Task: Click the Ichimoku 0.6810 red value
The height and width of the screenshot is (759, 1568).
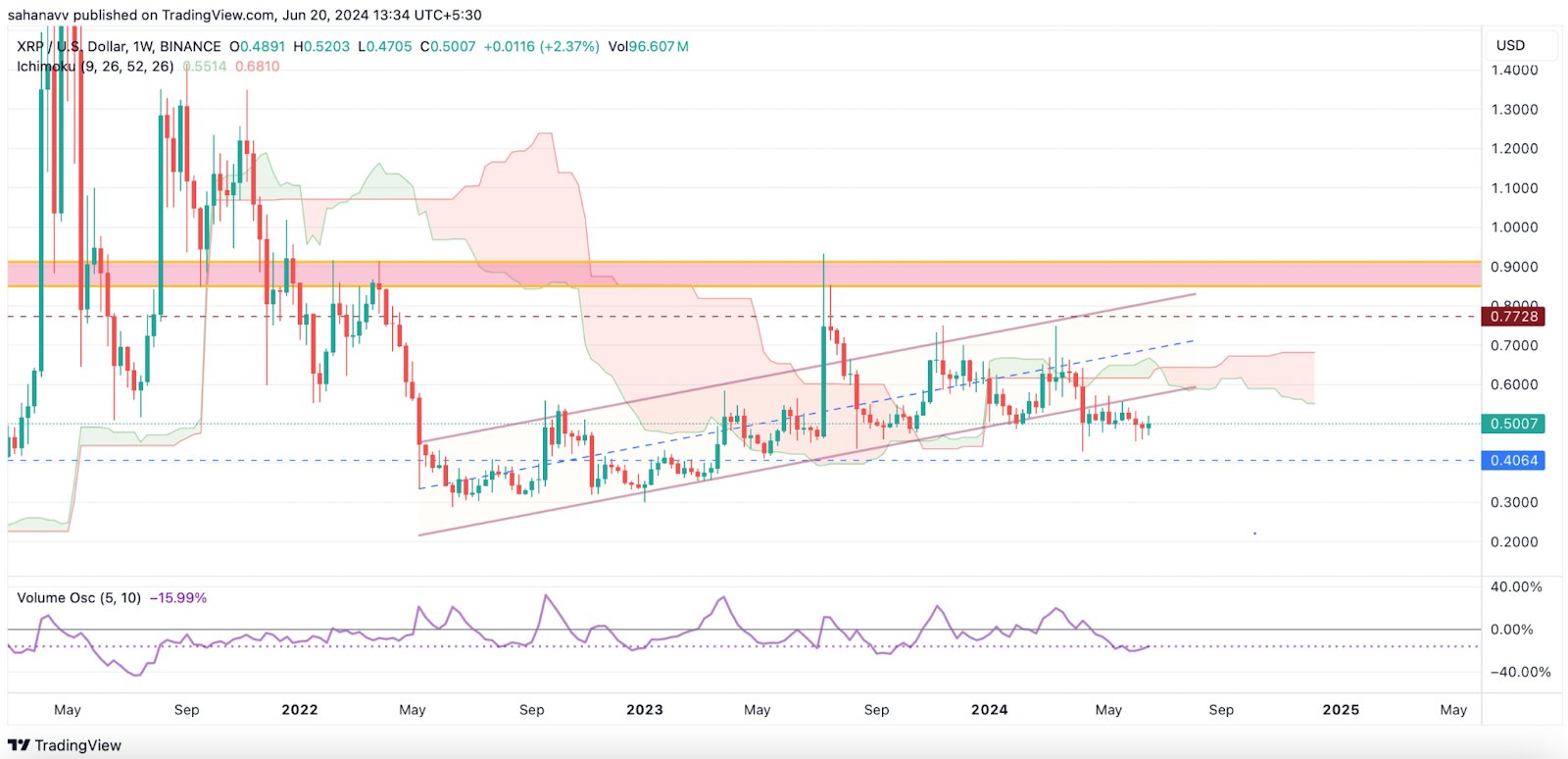Action: pyautogui.click(x=257, y=67)
